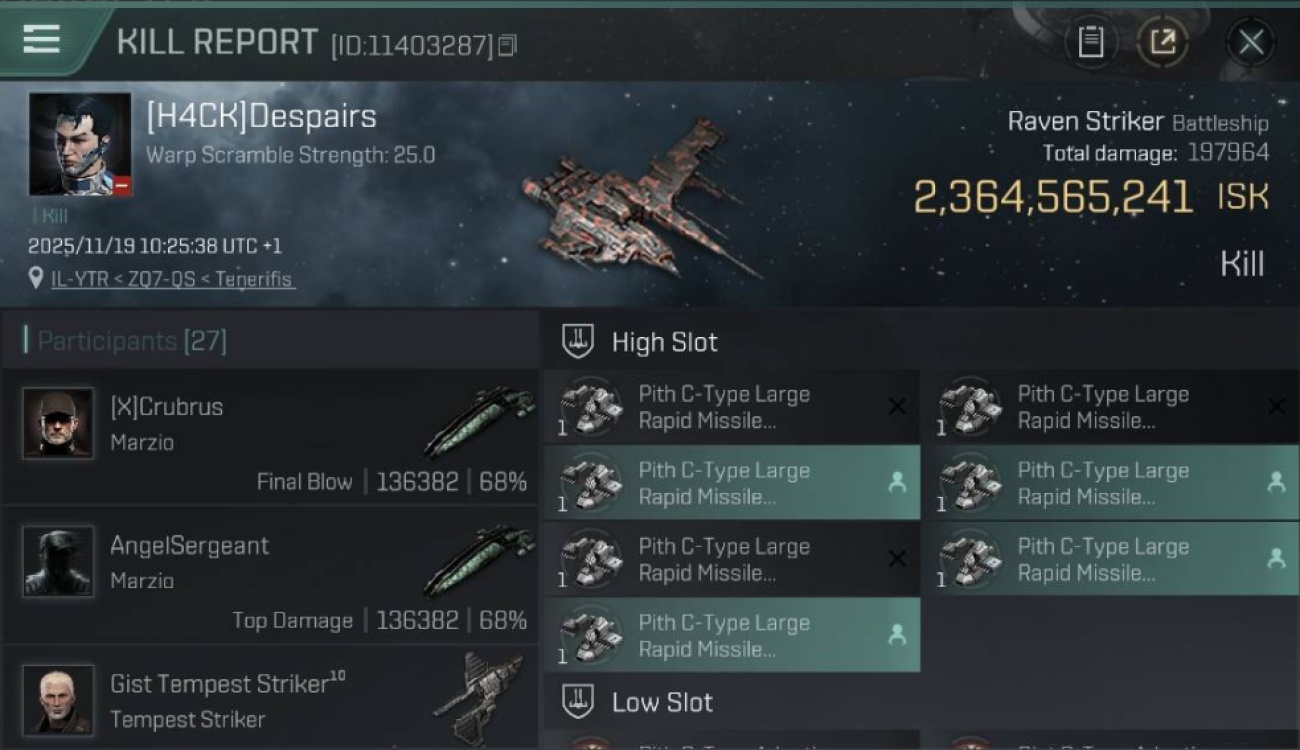Open Despairs' character portrait
This screenshot has width=1300, height=750.
(x=80, y=144)
